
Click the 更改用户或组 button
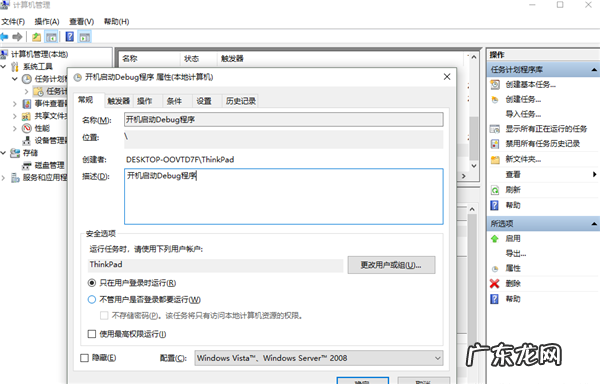pyautogui.click(x=391, y=265)
